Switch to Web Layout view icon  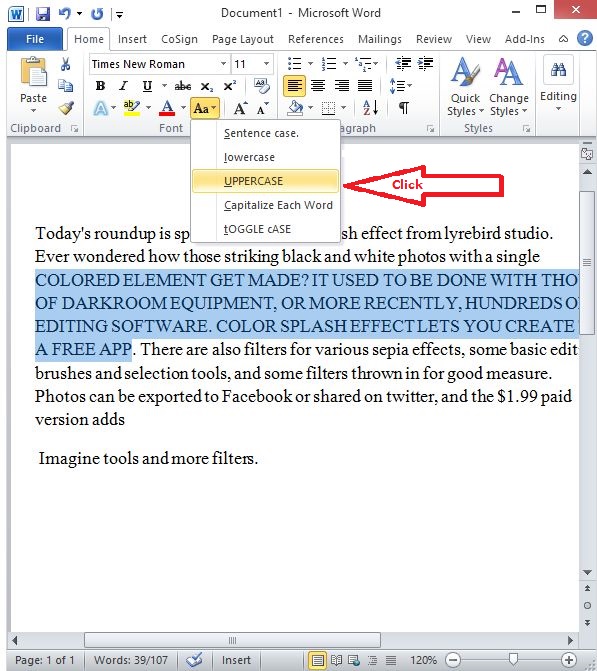coord(354,660)
